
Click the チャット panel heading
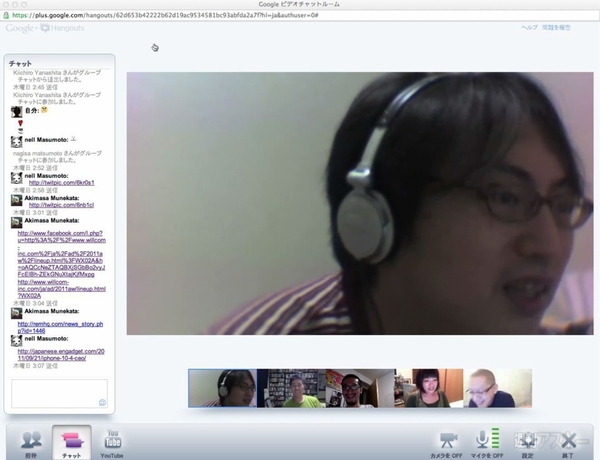click(20, 64)
